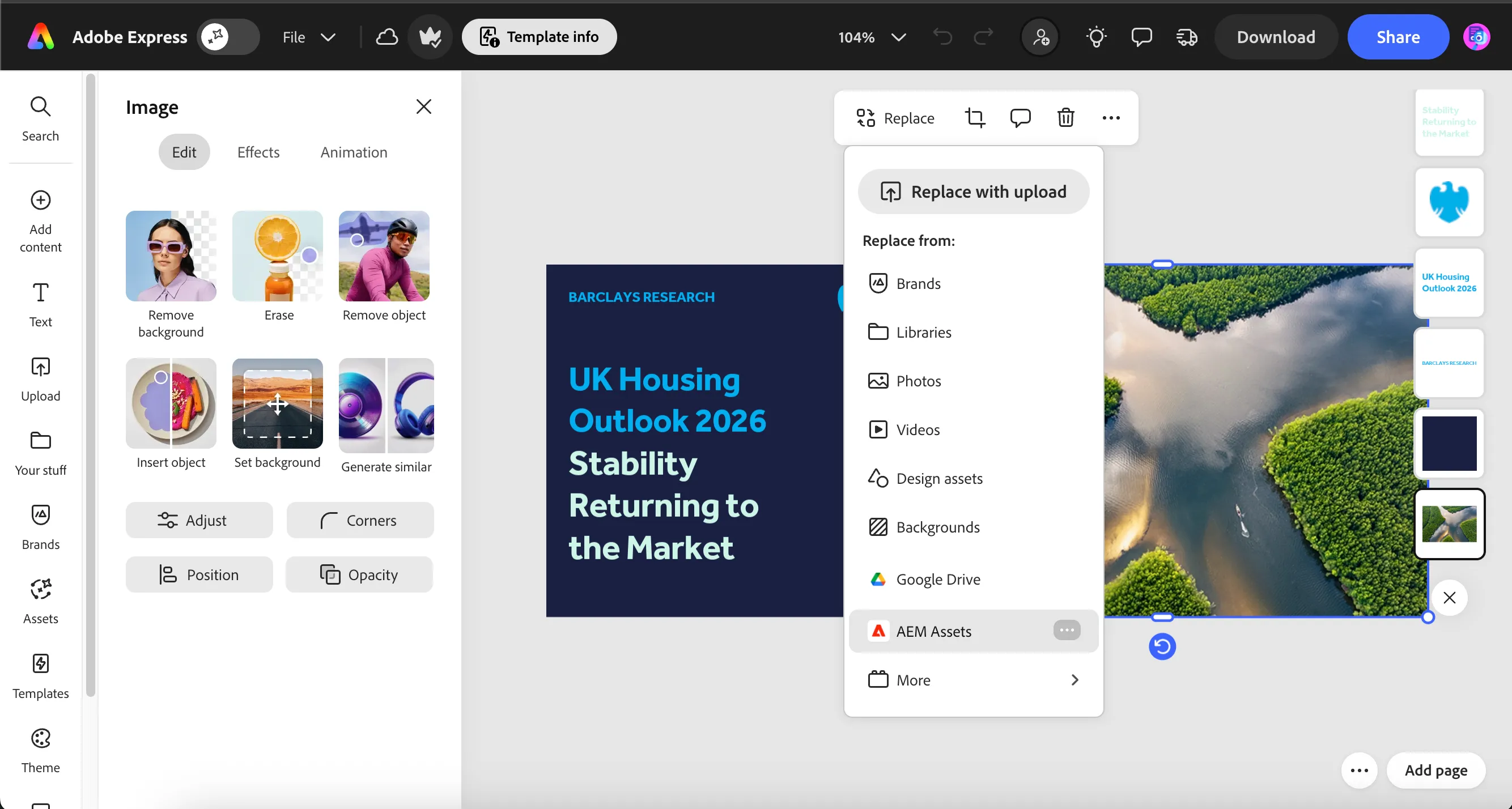The height and width of the screenshot is (809, 1512).
Task: Select the Remove background thumbnail
Action: [x=171, y=257]
